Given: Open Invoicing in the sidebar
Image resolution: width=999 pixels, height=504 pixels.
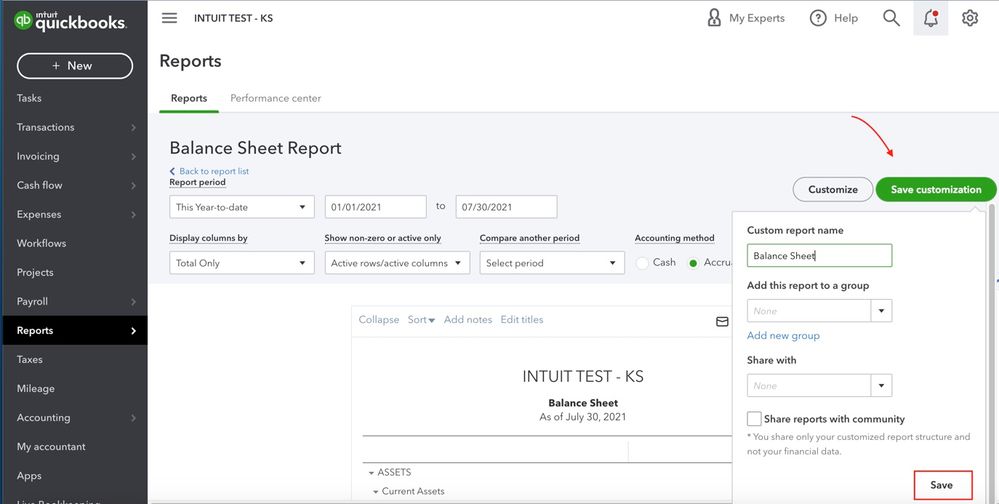Looking at the screenshot, I should [38, 156].
